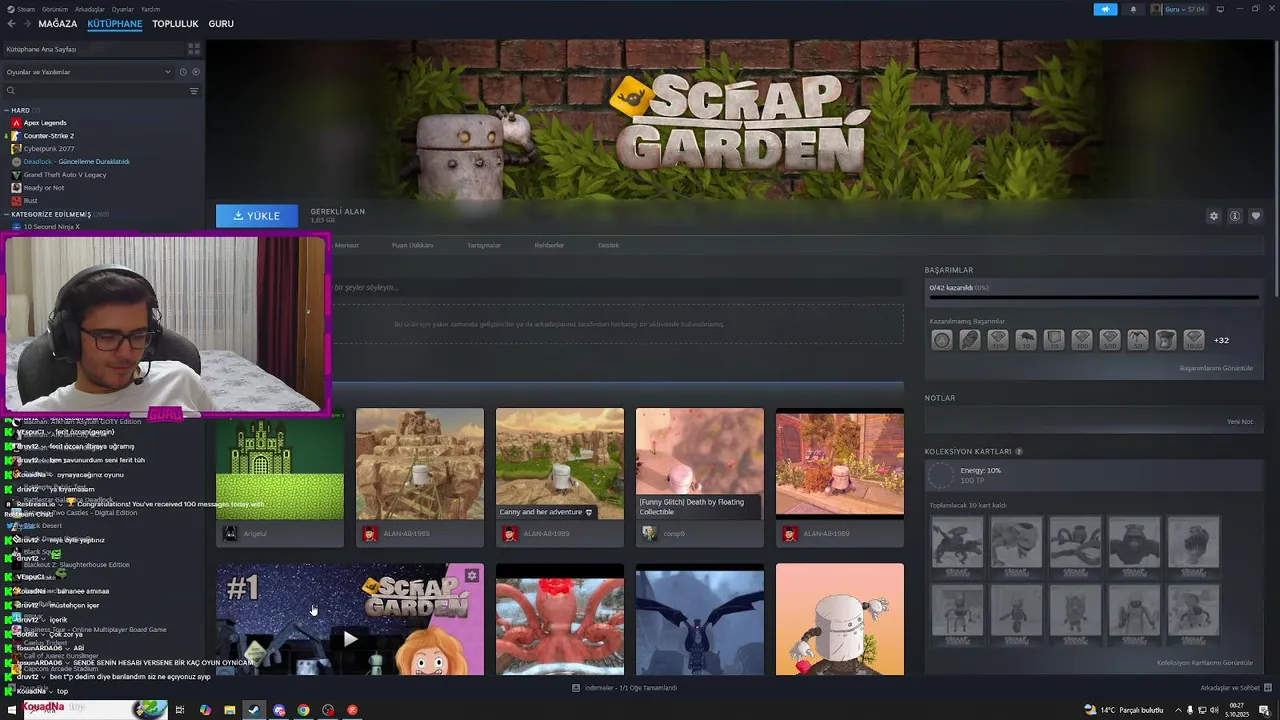Screen dimensions: 1280x720
Task: Open the Funny Glitch Death video thumbnail
Action: click(700, 464)
